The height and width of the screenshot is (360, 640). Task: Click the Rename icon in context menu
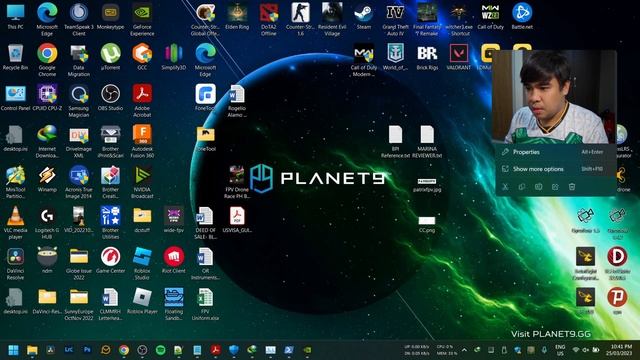click(x=538, y=187)
